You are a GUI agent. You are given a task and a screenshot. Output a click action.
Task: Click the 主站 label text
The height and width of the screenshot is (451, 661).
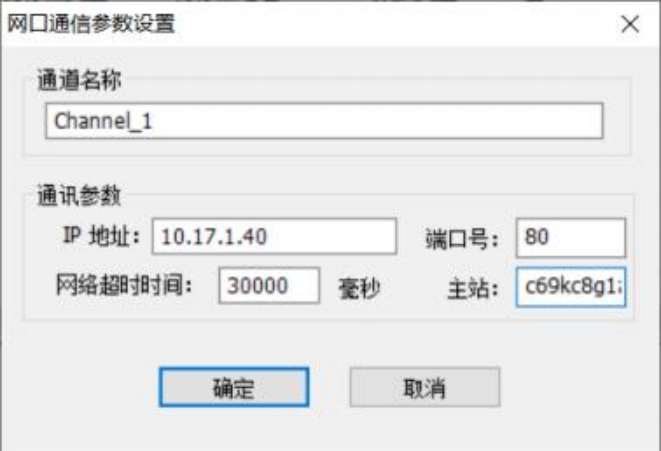click(473, 289)
